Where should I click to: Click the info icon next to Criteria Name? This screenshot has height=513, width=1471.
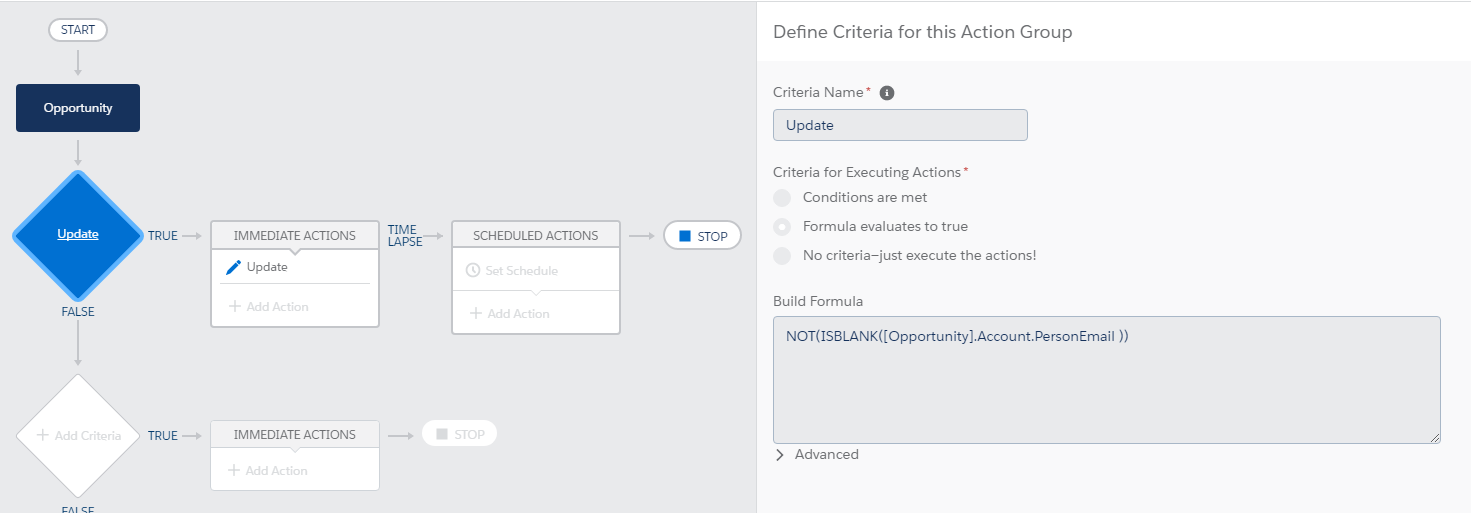886,93
